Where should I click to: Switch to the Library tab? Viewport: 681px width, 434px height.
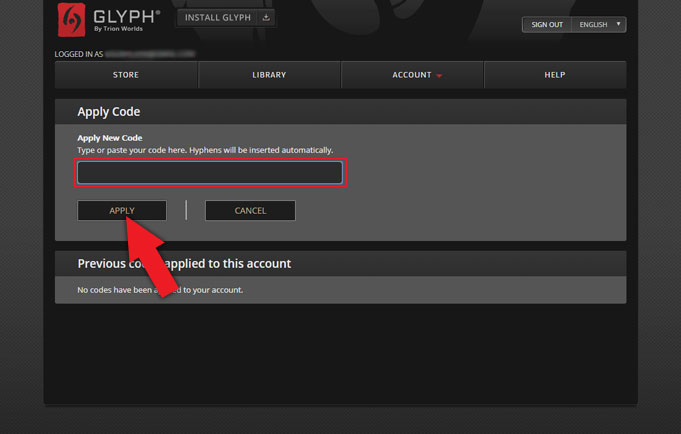click(x=269, y=75)
